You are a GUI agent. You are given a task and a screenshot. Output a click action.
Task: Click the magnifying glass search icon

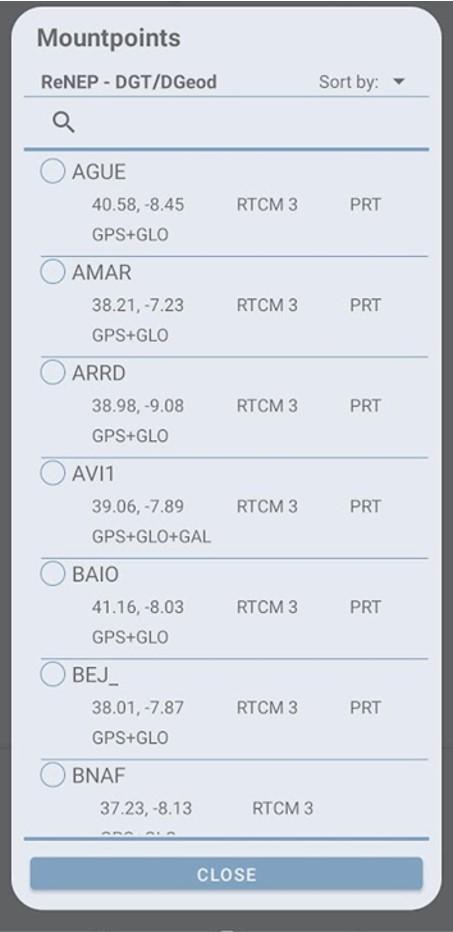coord(64,122)
